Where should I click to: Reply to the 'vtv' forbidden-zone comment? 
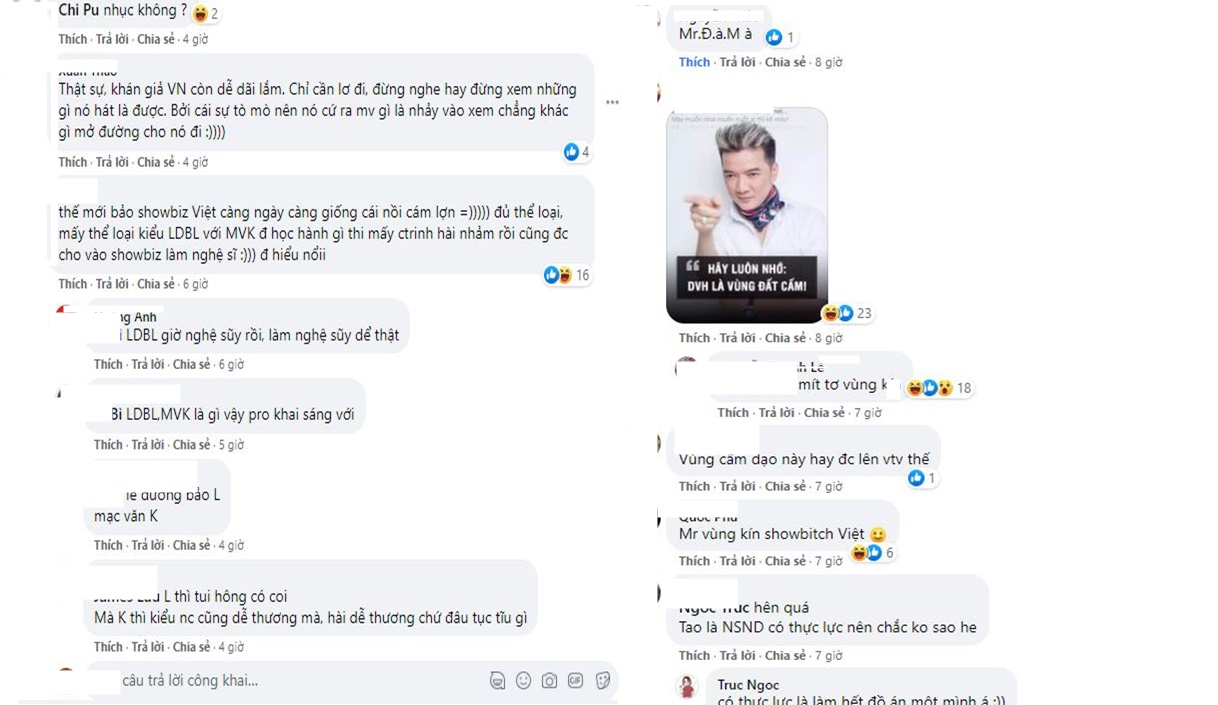pyautogui.click(x=737, y=486)
